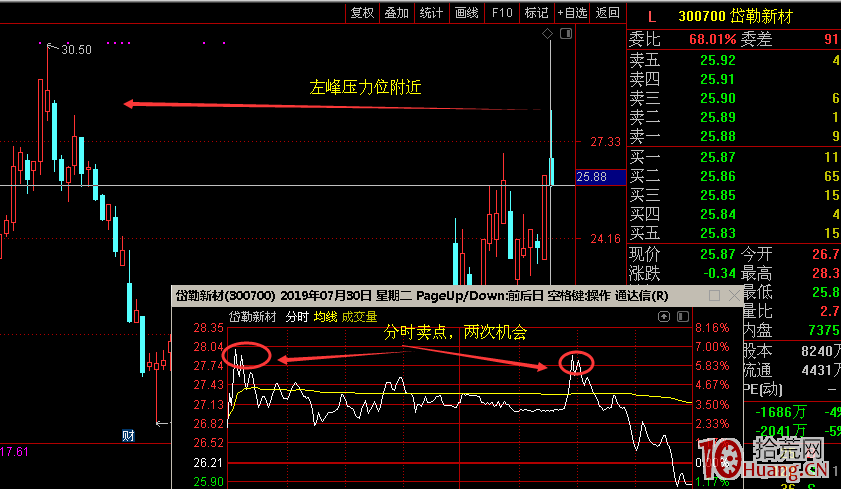Click the 8.16% intraday percent label
The width and height of the screenshot is (841, 489).
[x=712, y=328]
